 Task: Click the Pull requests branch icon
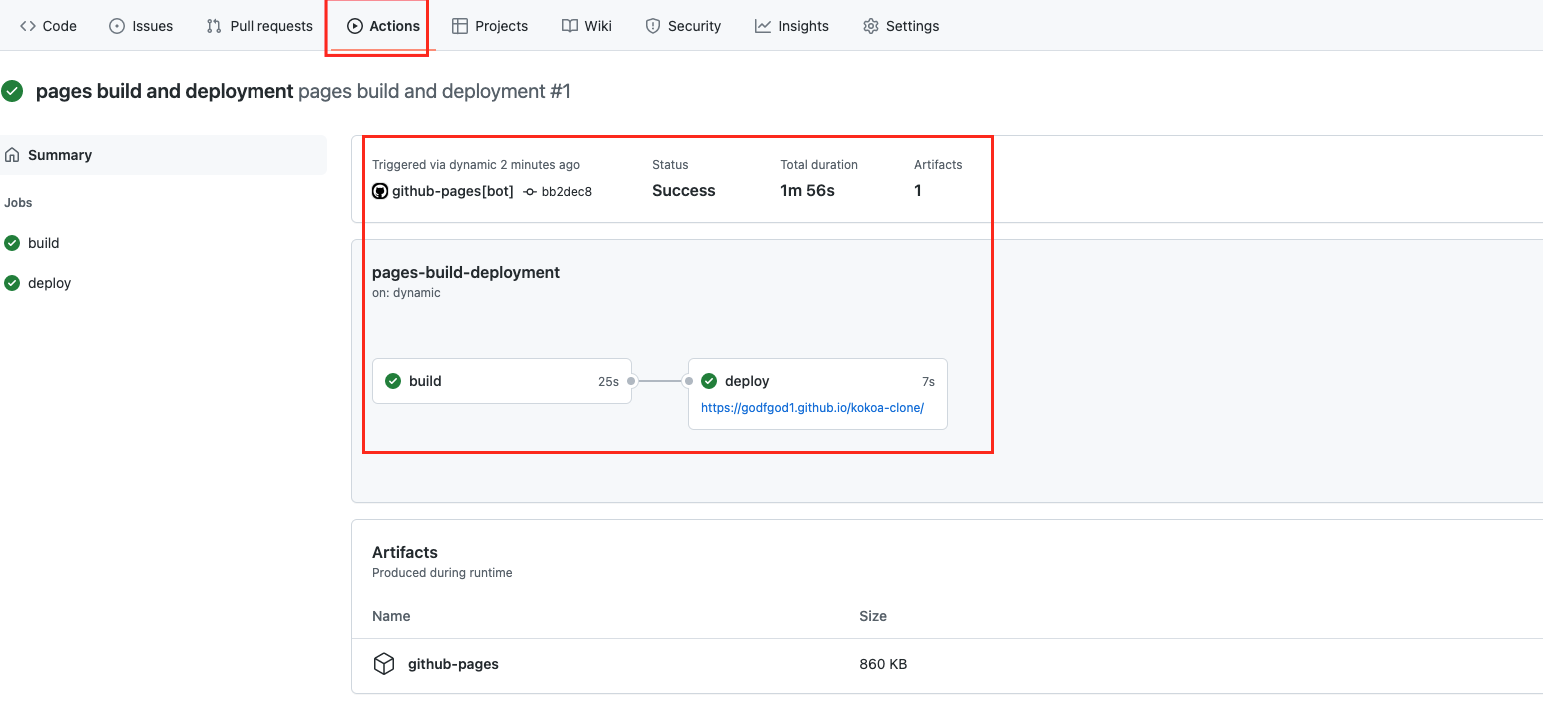point(214,26)
